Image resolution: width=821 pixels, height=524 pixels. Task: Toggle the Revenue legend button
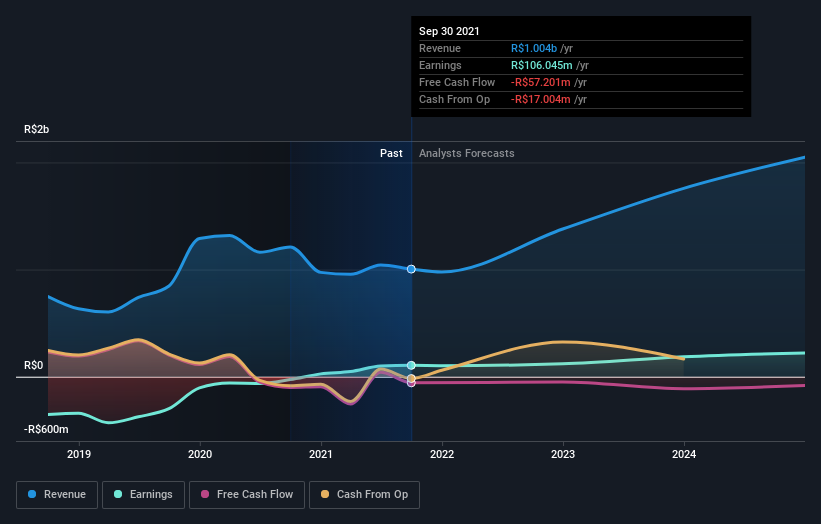pos(57,495)
